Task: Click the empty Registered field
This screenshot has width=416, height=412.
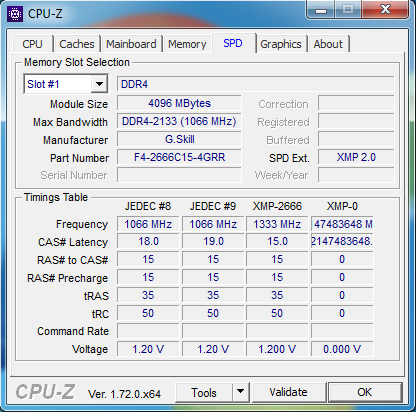Action: click(x=356, y=121)
